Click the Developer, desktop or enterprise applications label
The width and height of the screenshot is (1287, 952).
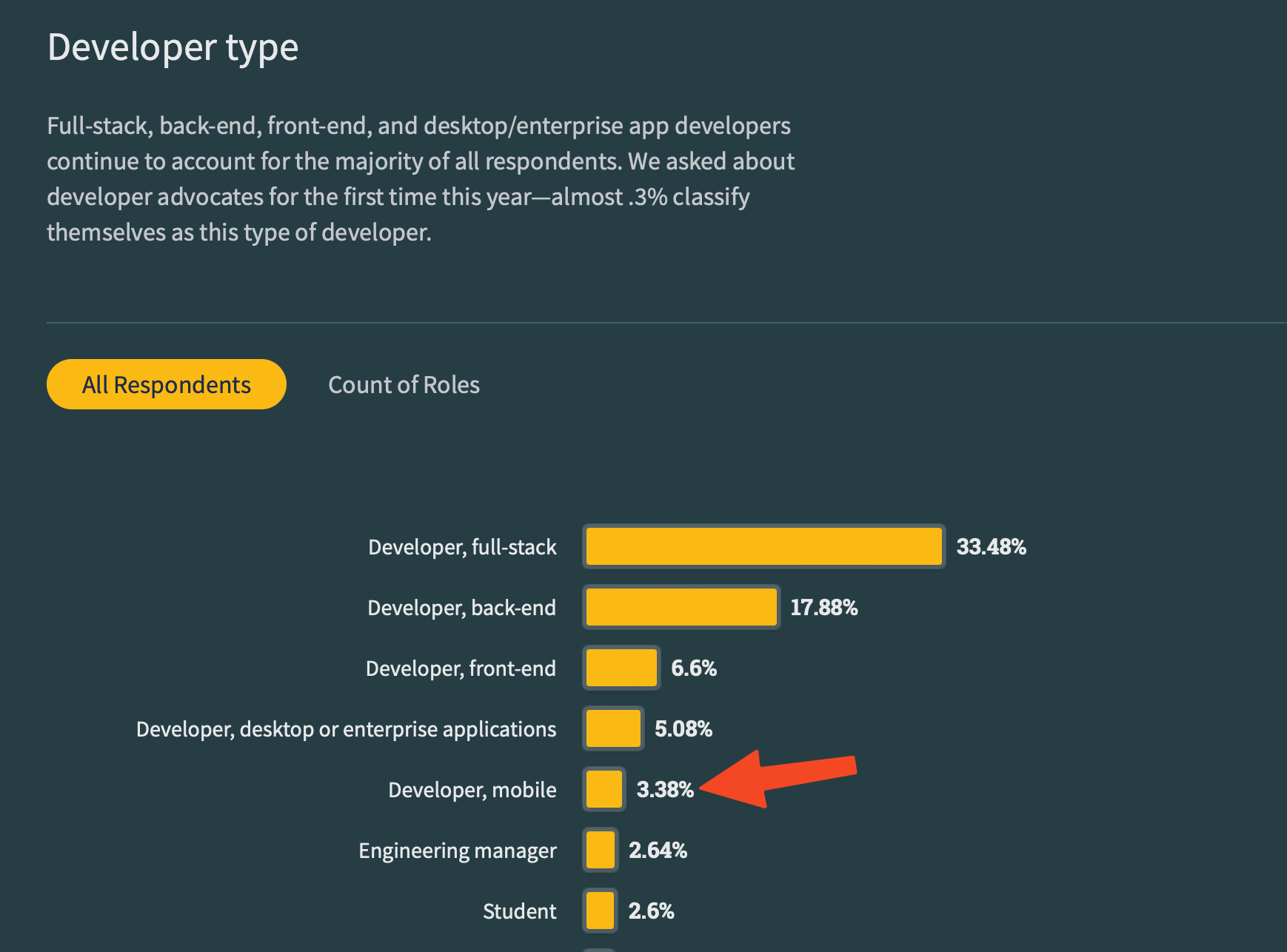tap(346, 729)
